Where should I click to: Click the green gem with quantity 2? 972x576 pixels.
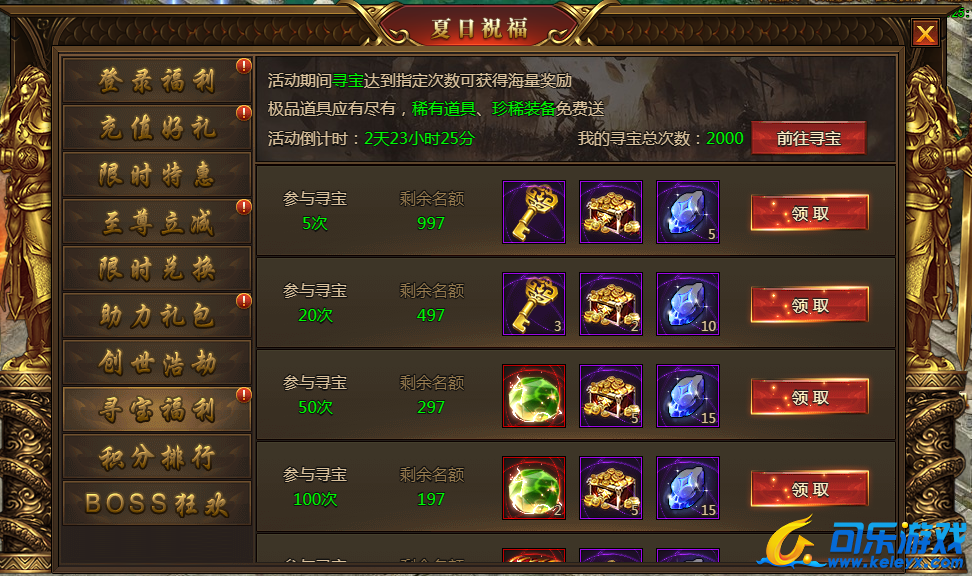tap(534, 488)
